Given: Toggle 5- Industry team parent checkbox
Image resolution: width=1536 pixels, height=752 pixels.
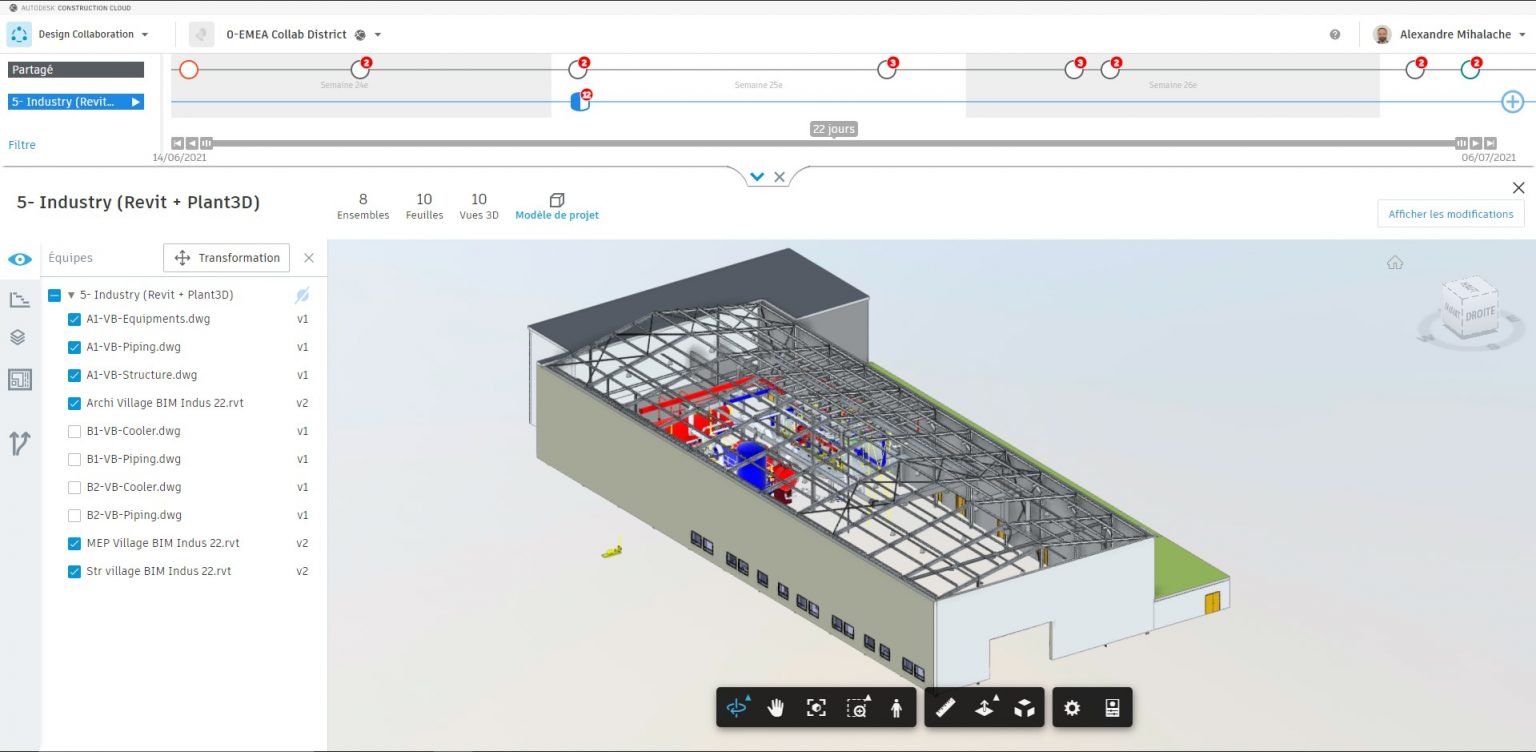Looking at the screenshot, I should tap(55, 295).
